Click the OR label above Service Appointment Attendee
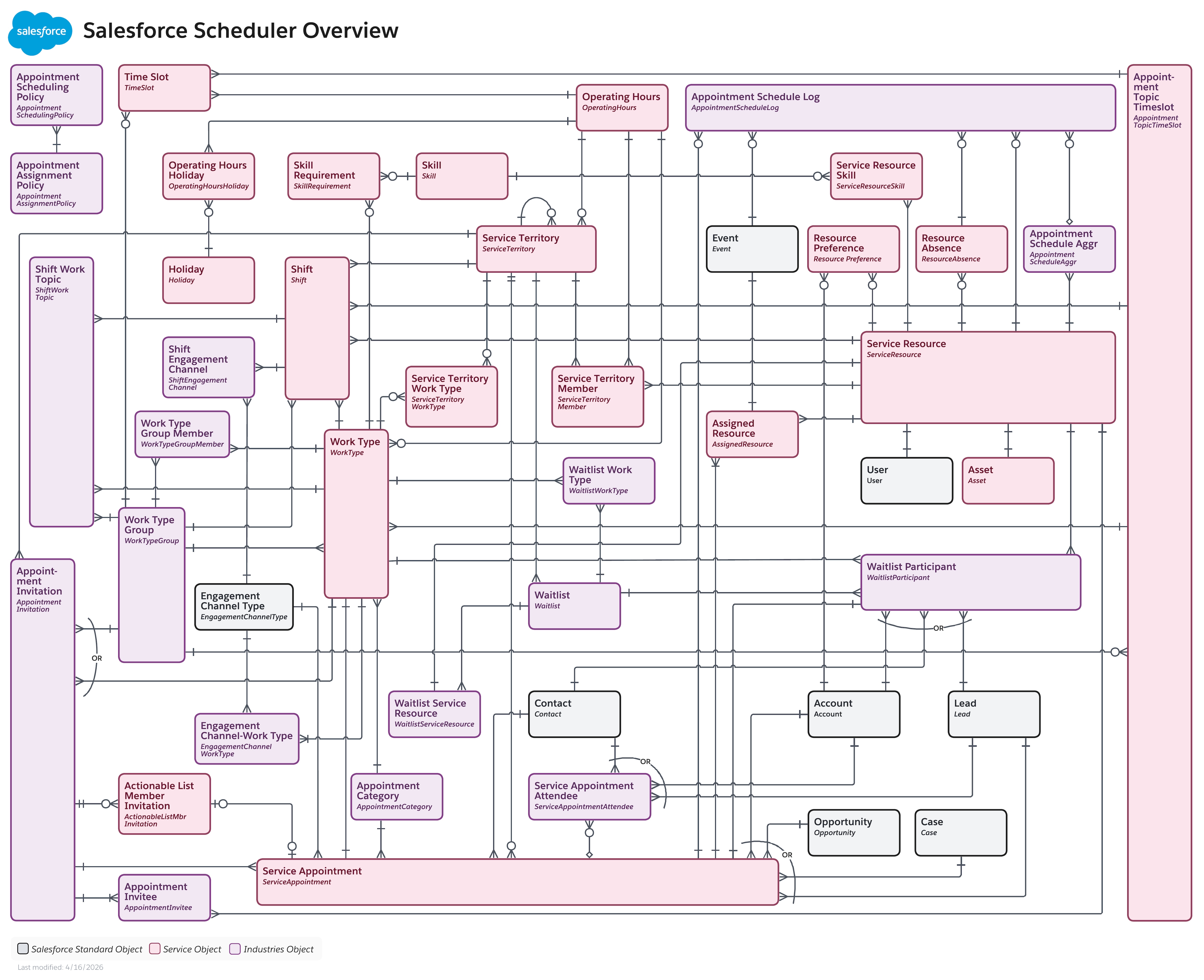The width and height of the screenshot is (1204, 980). click(x=645, y=762)
